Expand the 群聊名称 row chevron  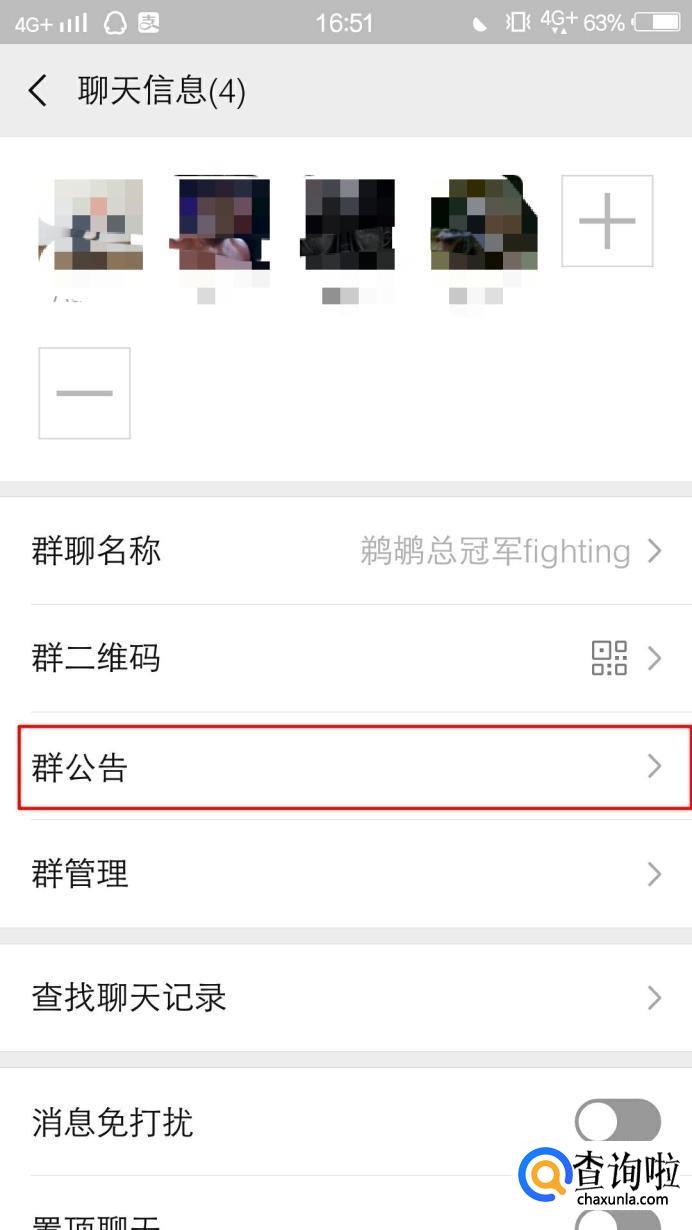tap(655, 551)
